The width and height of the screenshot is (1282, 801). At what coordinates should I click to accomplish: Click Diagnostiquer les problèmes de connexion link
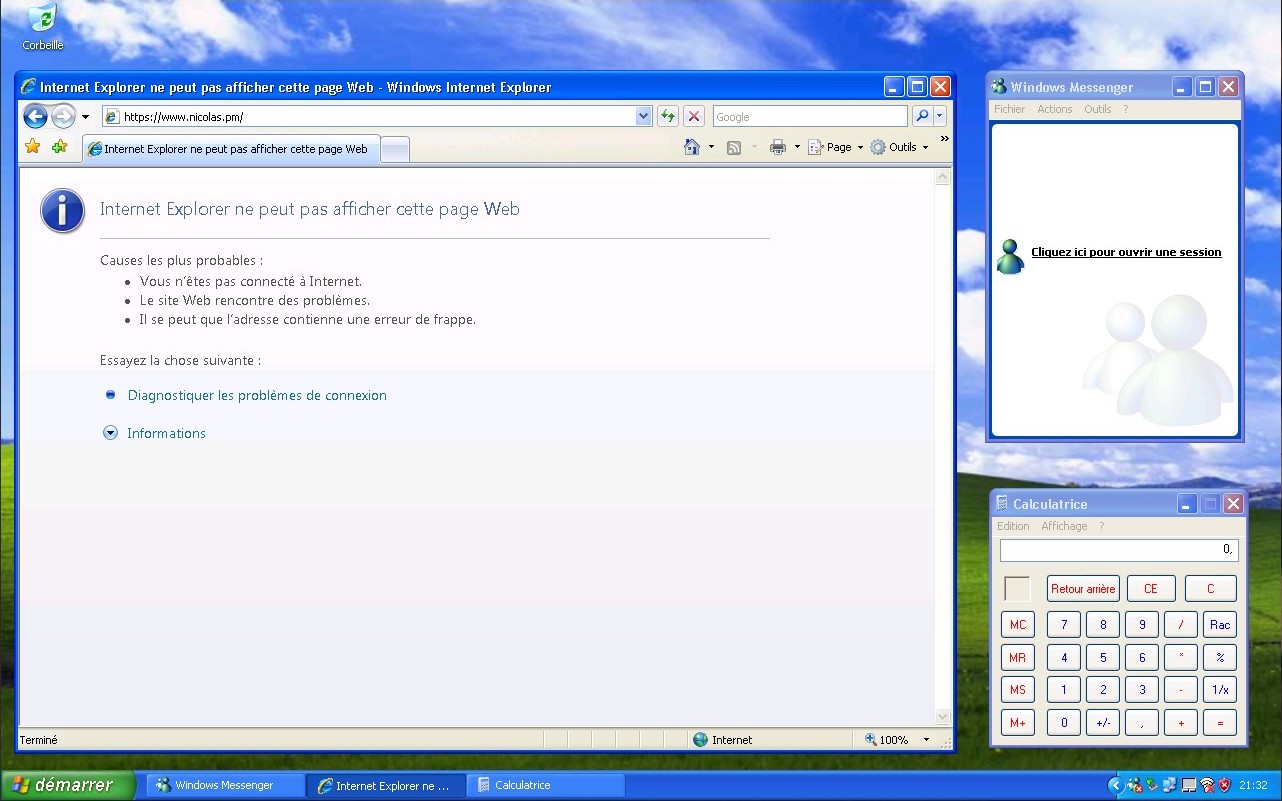click(x=257, y=395)
